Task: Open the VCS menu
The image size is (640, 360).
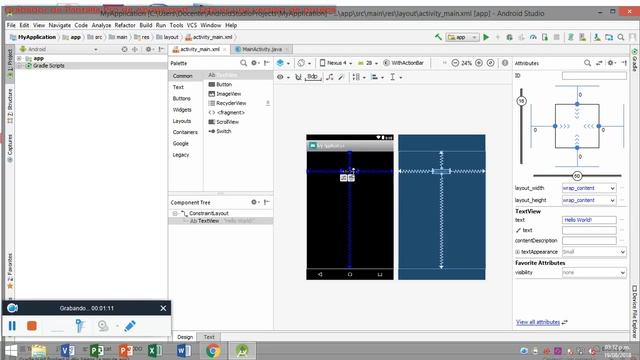Action: coord(191,25)
